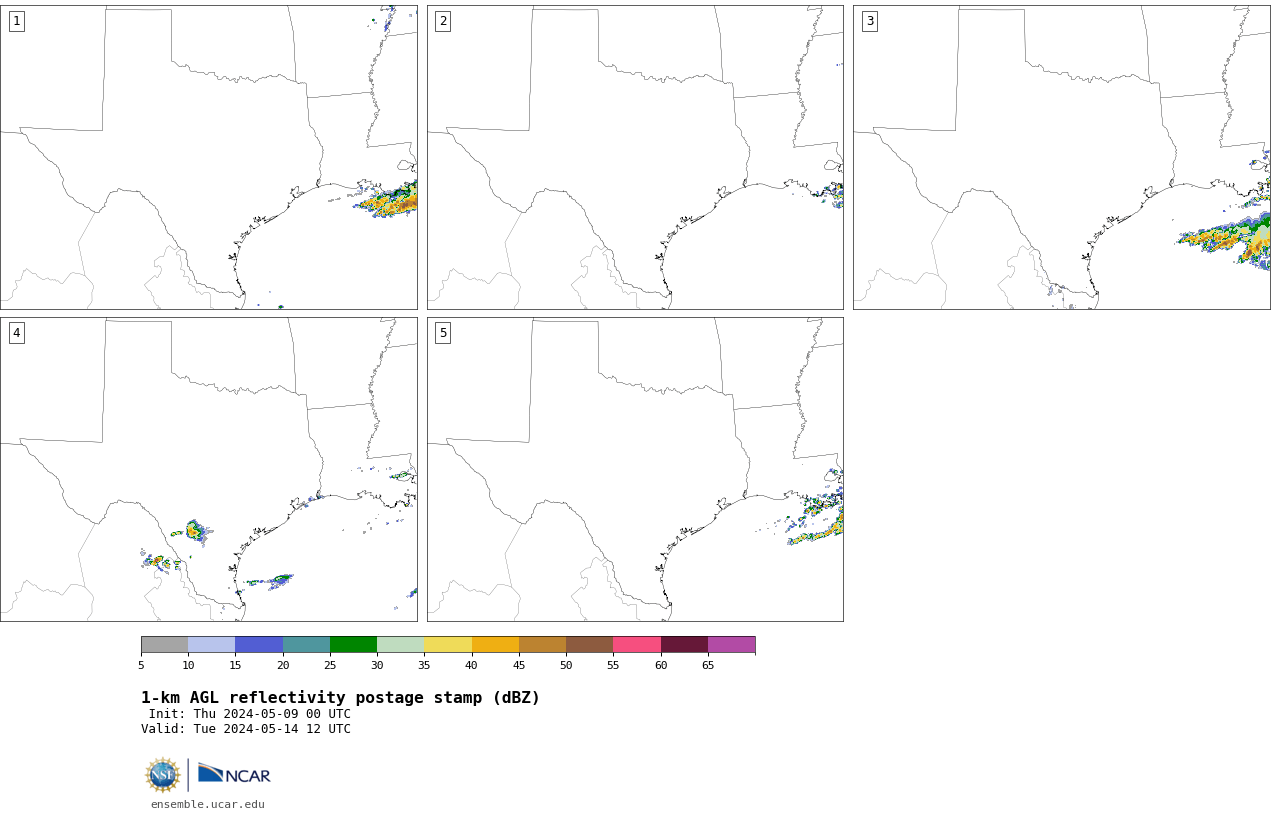1280x815 pixels.
Task: Select the pale green 30-35 dBZ swatch
Action: tap(401, 644)
